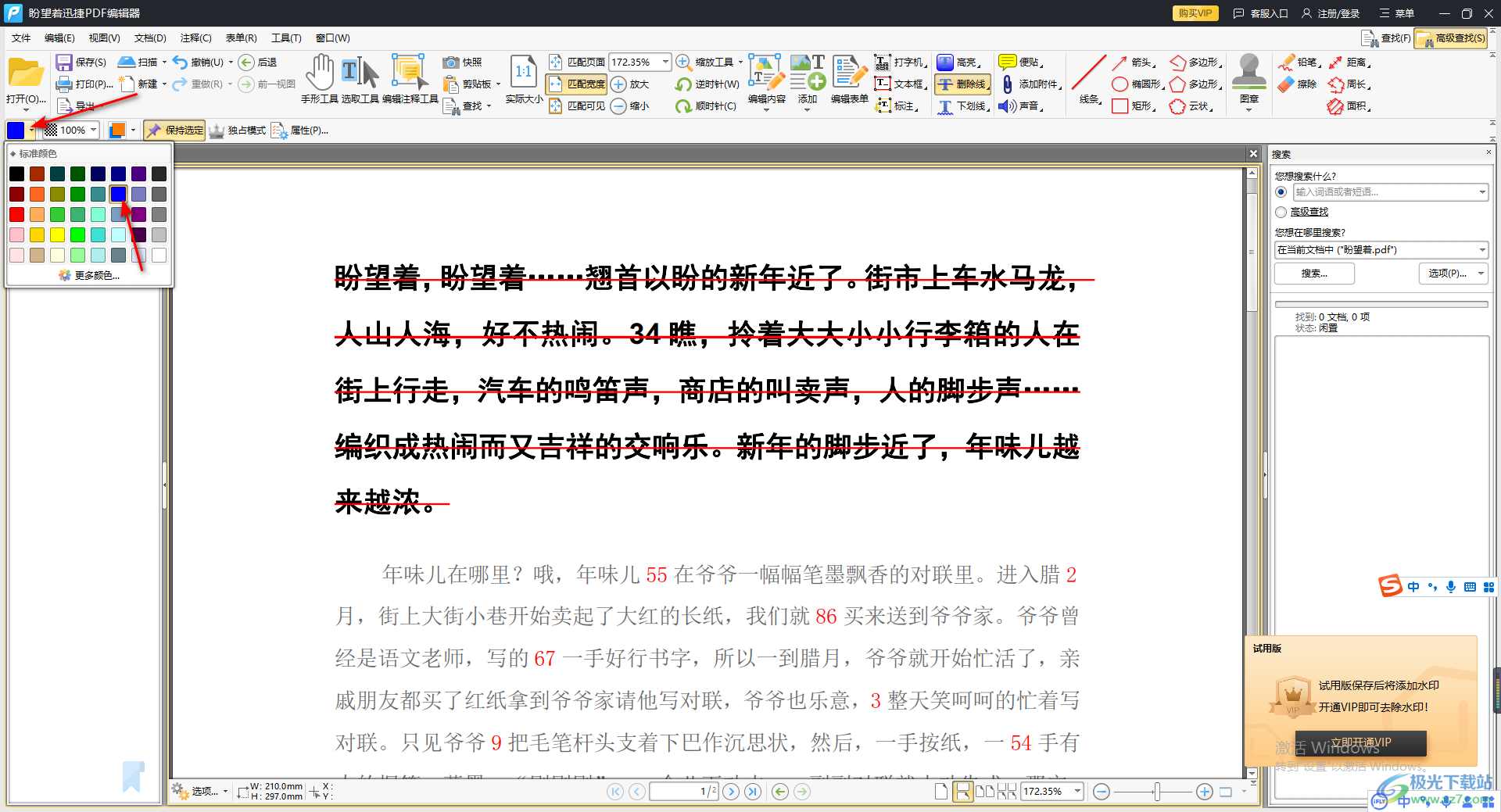This screenshot has width=1501, height=812.
Task: Toggle Fit Width (匹配宽度) view
Action: tap(577, 84)
